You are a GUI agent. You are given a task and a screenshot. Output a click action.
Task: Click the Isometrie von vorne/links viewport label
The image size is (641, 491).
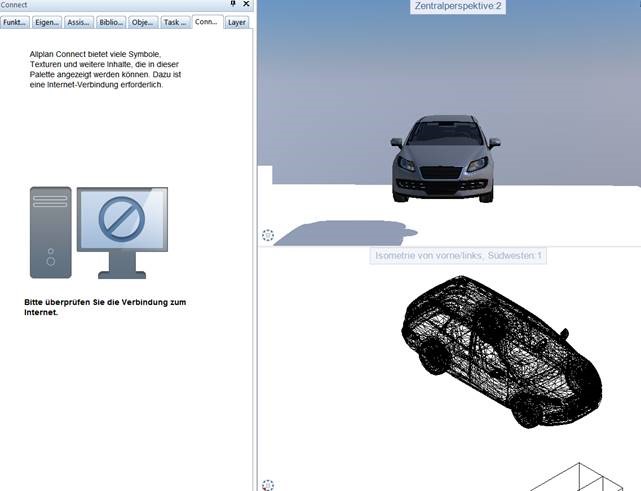pyautogui.click(x=458, y=256)
